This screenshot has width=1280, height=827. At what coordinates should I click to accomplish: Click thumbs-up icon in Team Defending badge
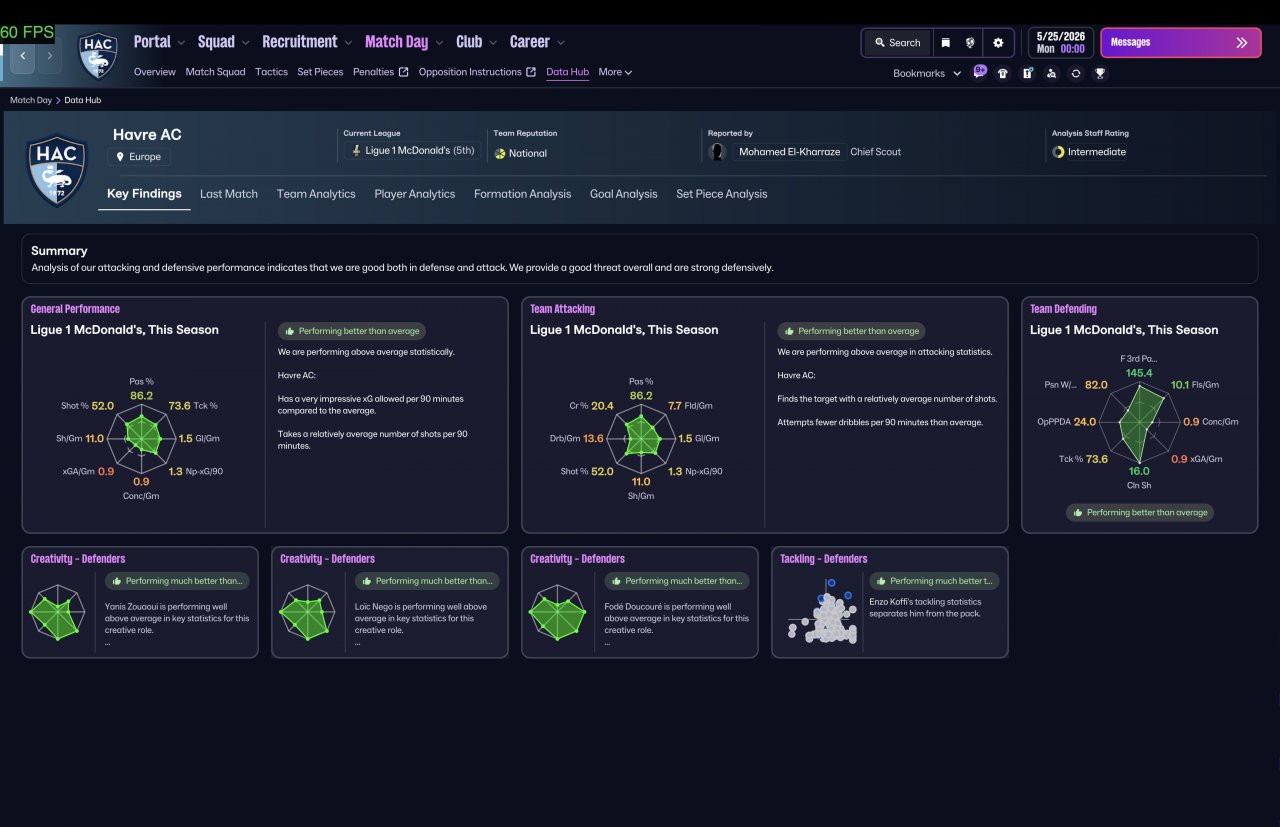1078,512
